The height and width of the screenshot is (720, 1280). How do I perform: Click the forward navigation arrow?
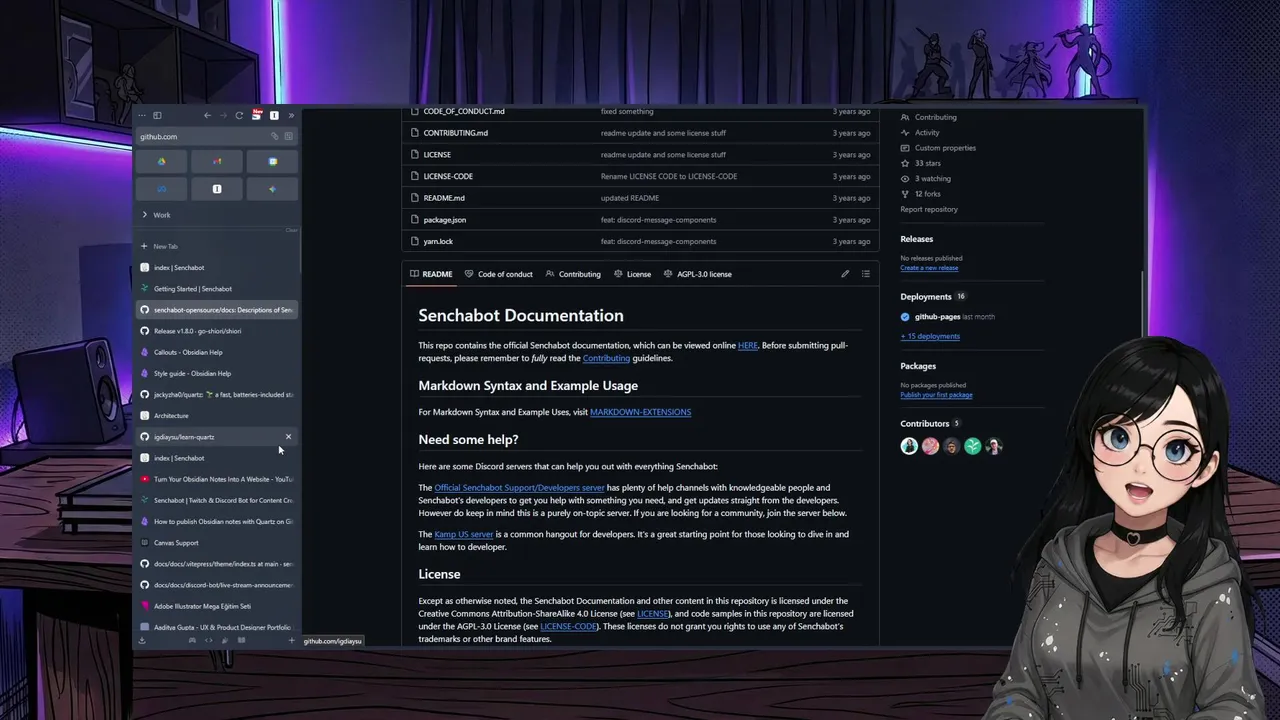tap(223, 115)
